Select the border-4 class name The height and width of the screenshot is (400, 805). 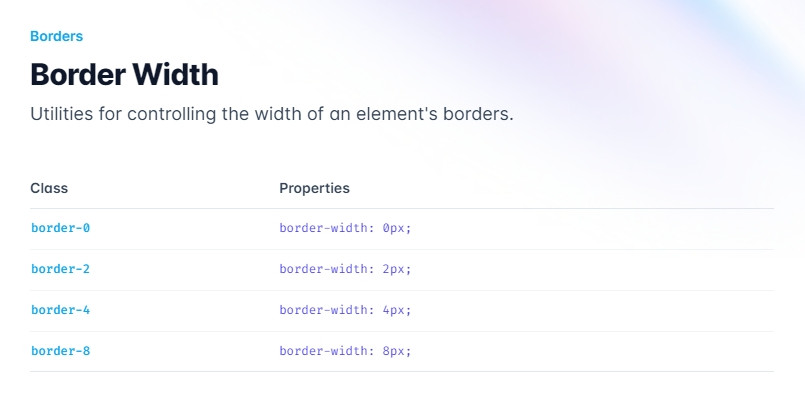coord(61,310)
